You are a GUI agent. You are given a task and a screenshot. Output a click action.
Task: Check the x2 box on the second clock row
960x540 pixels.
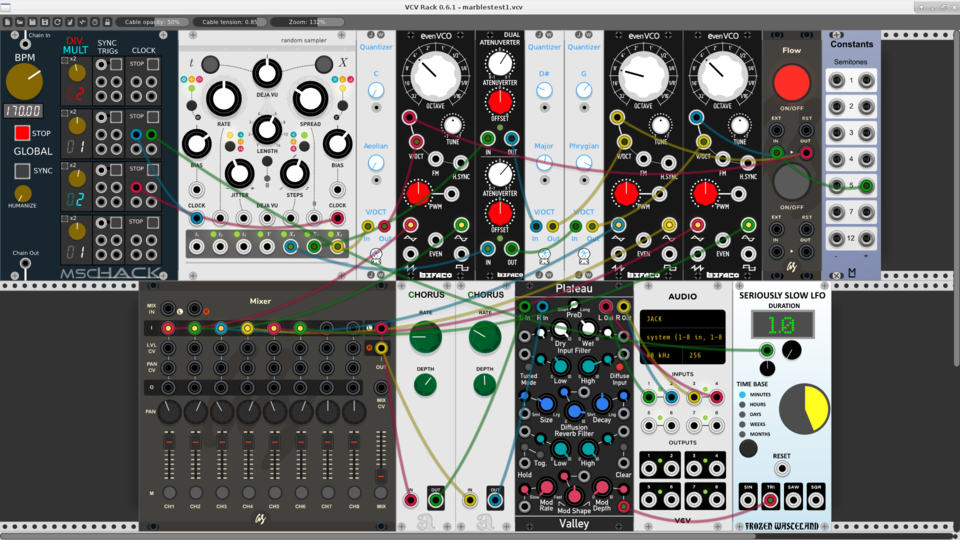[64, 113]
